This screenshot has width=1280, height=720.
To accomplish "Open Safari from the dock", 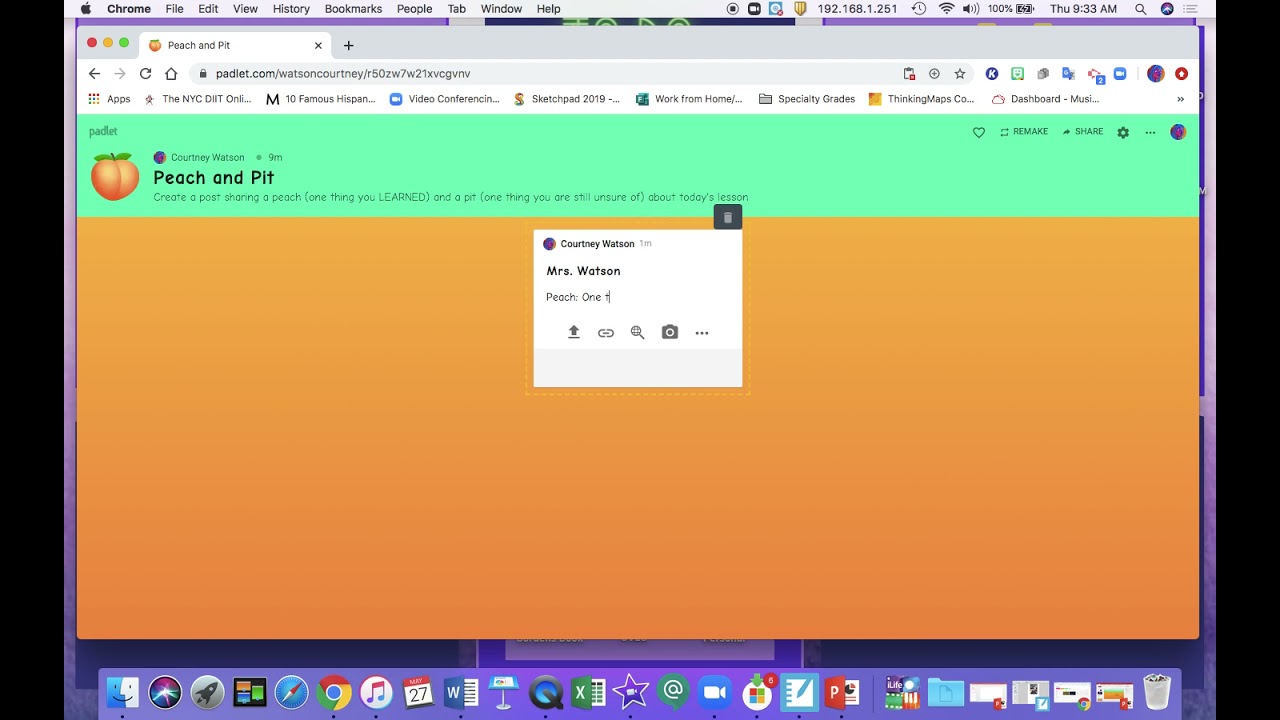I will point(292,692).
